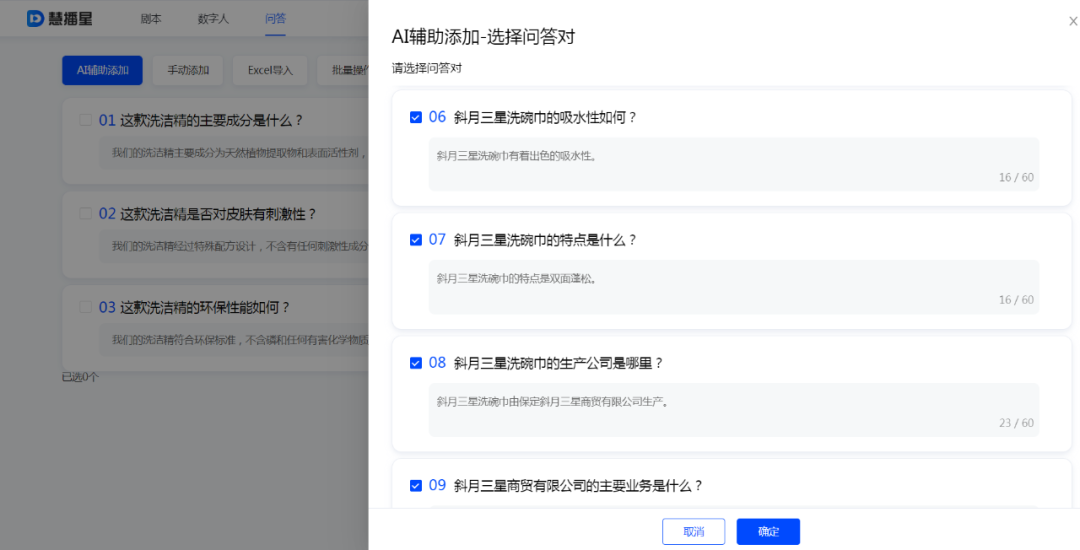Uncheck question 07 about 特点
Viewport: 1080px width, 550px height.
click(x=416, y=240)
